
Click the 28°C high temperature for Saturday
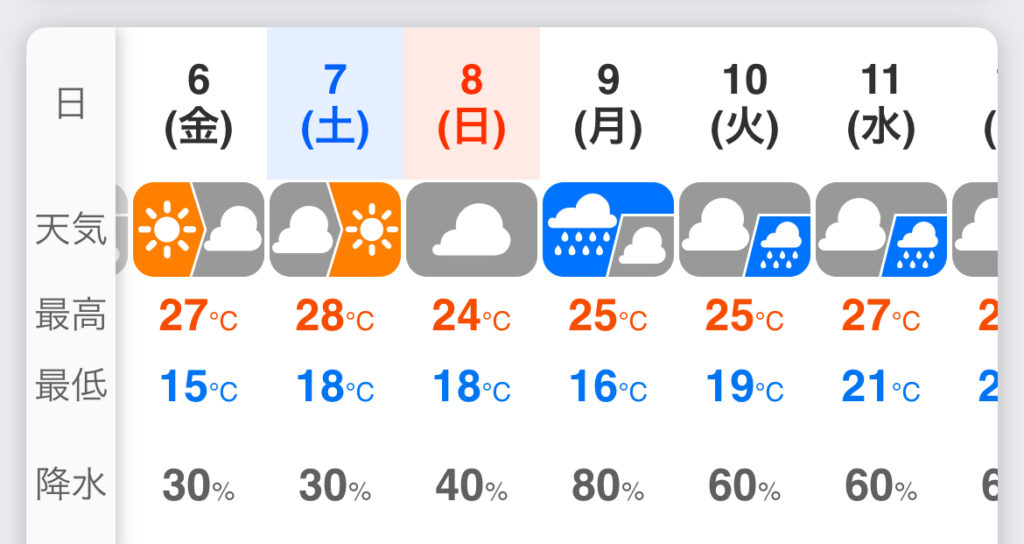335,316
